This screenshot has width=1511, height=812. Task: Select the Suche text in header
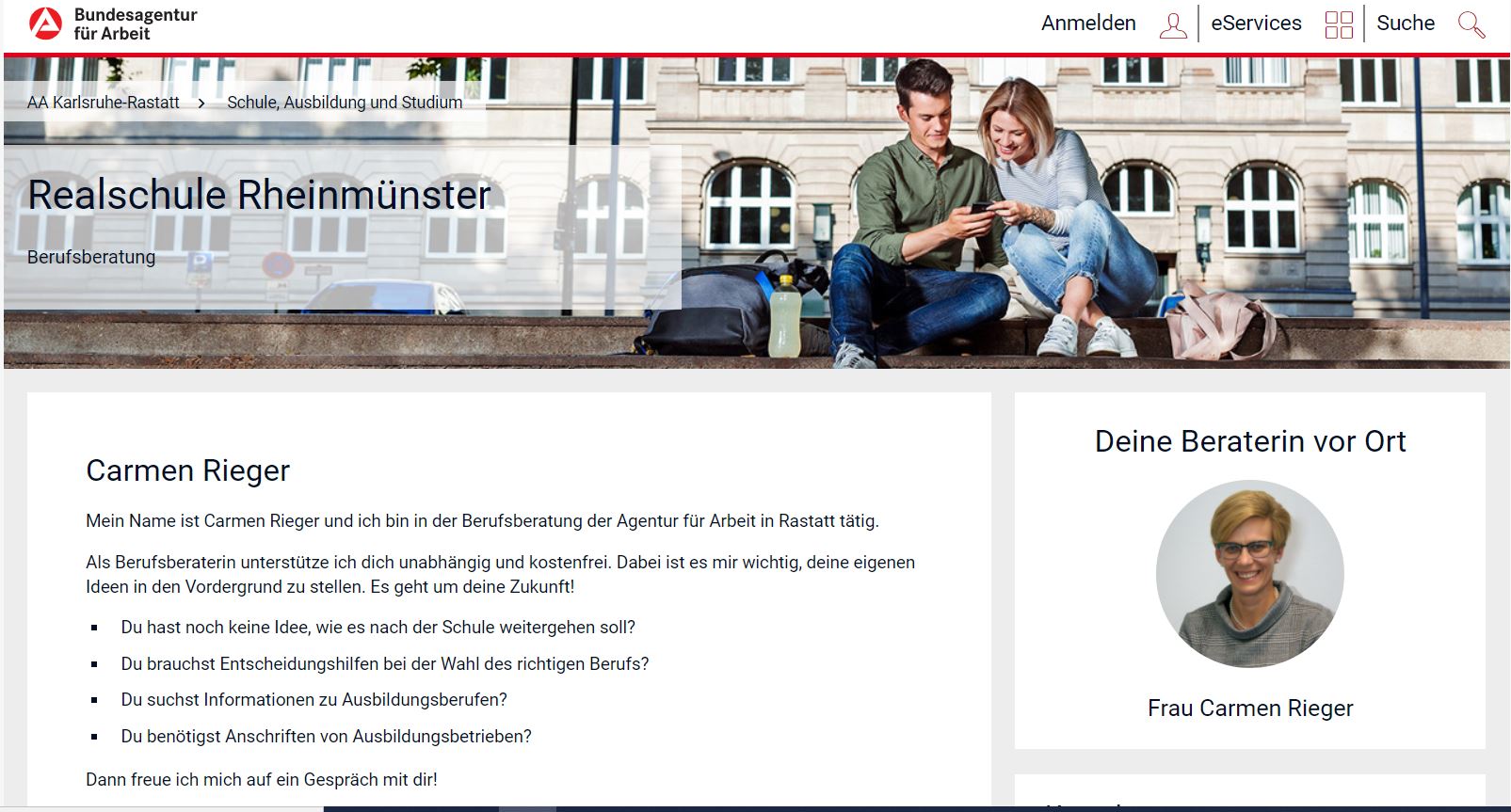tap(1405, 24)
